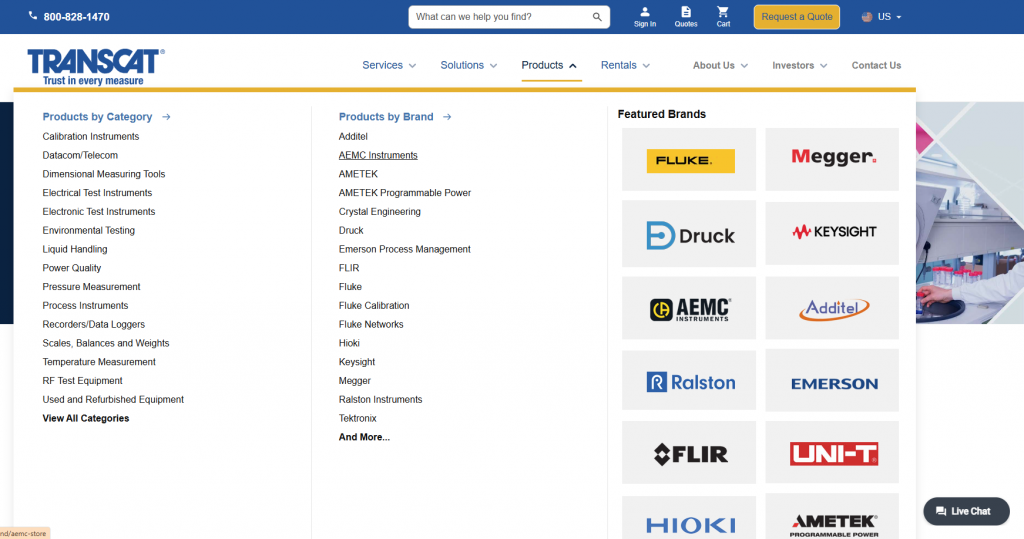1024x539 pixels.
Task: Open Megger featured brand logo
Action: click(x=832, y=159)
